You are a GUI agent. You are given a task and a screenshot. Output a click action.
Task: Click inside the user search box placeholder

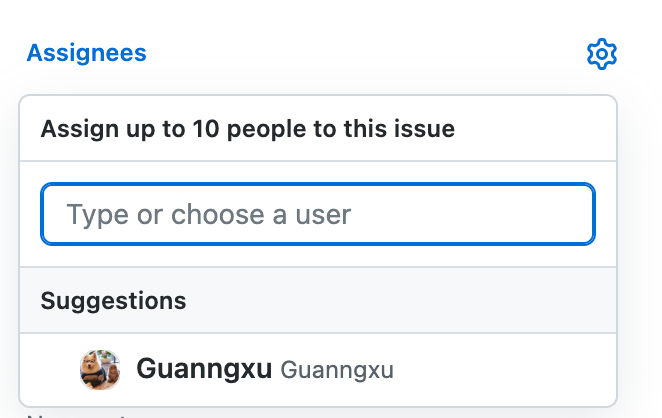tap(209, 214)
